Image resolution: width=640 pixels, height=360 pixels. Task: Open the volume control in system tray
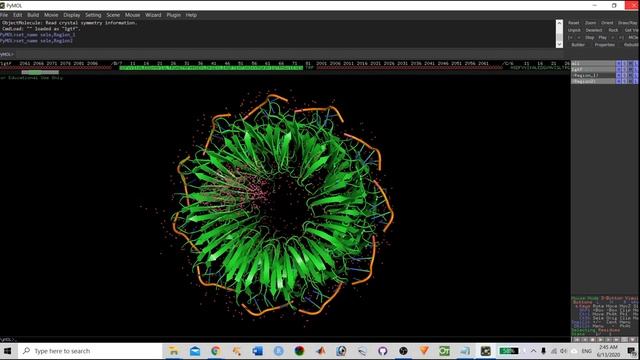point(564,351)
